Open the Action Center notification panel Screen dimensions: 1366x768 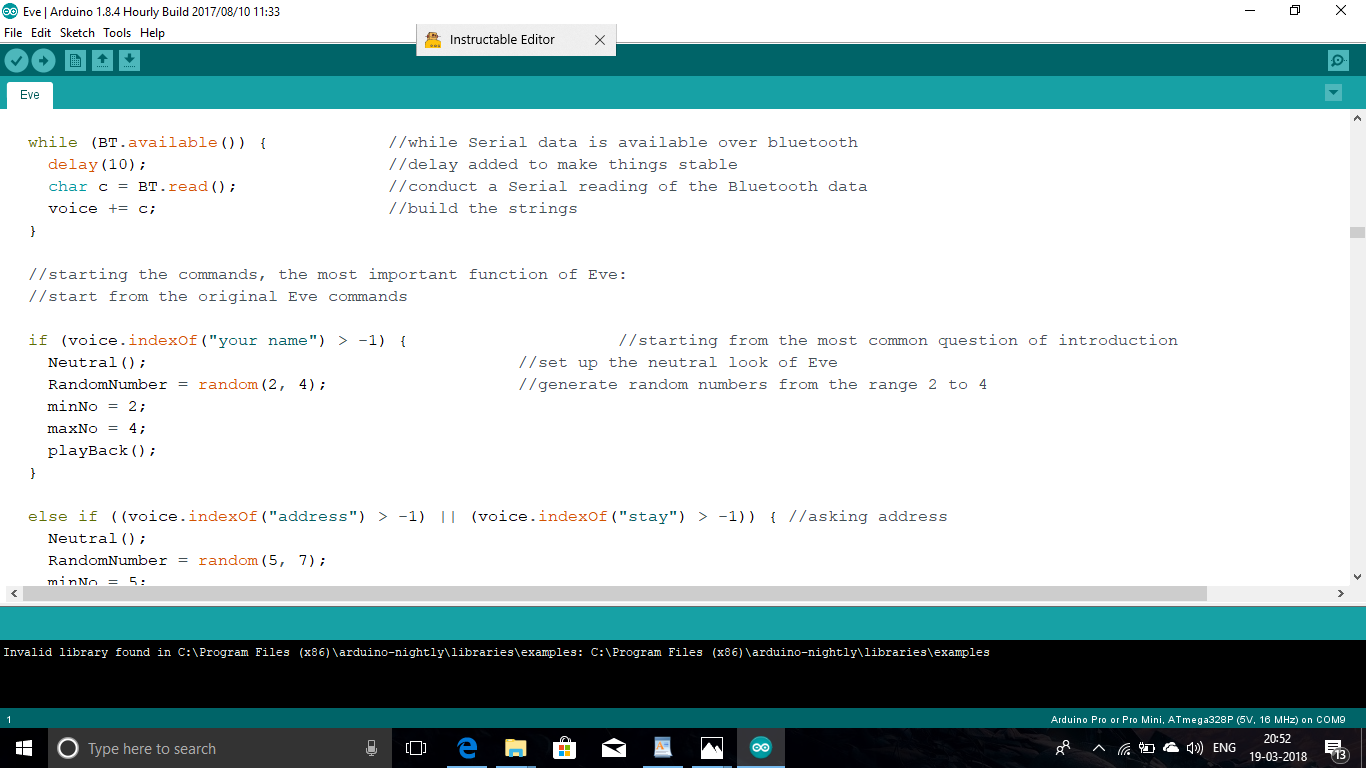point(1334,747)
